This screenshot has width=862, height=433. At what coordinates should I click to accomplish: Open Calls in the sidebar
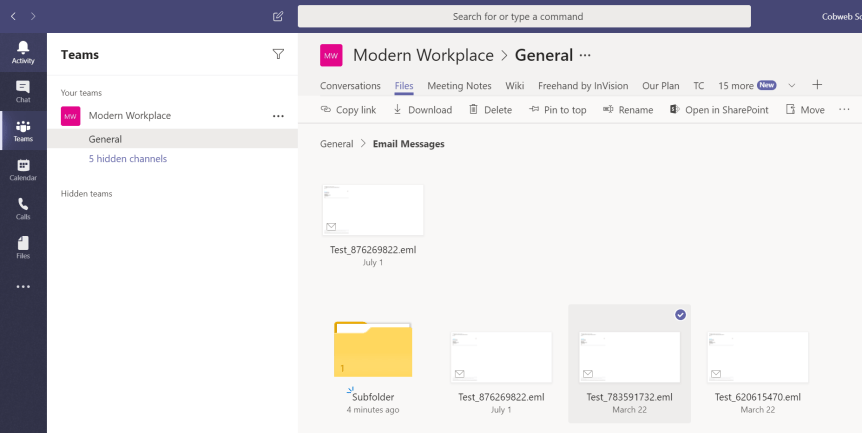coord(23,208)
